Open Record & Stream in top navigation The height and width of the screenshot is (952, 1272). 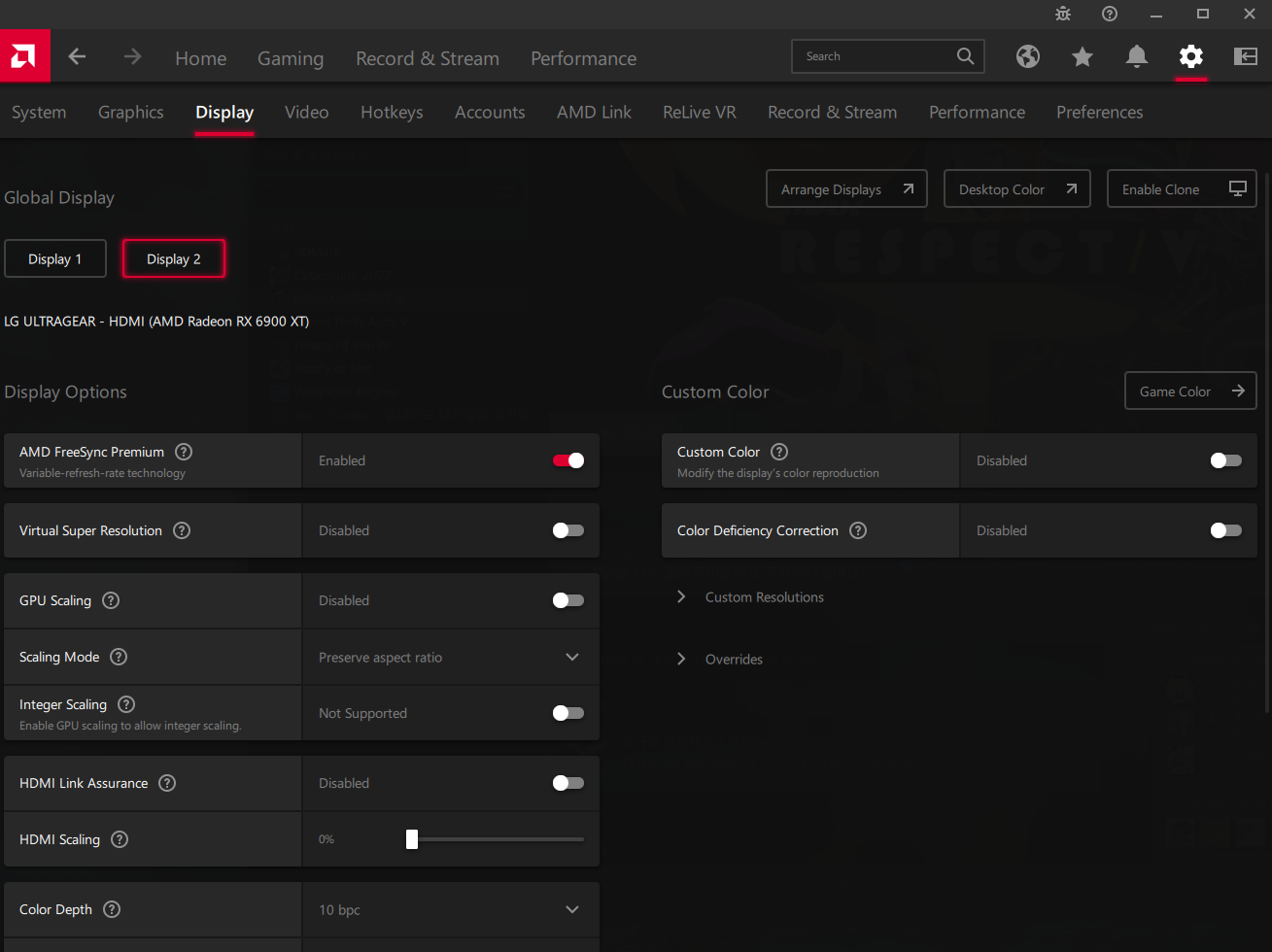pyautogui.click(x=428, y=58)
